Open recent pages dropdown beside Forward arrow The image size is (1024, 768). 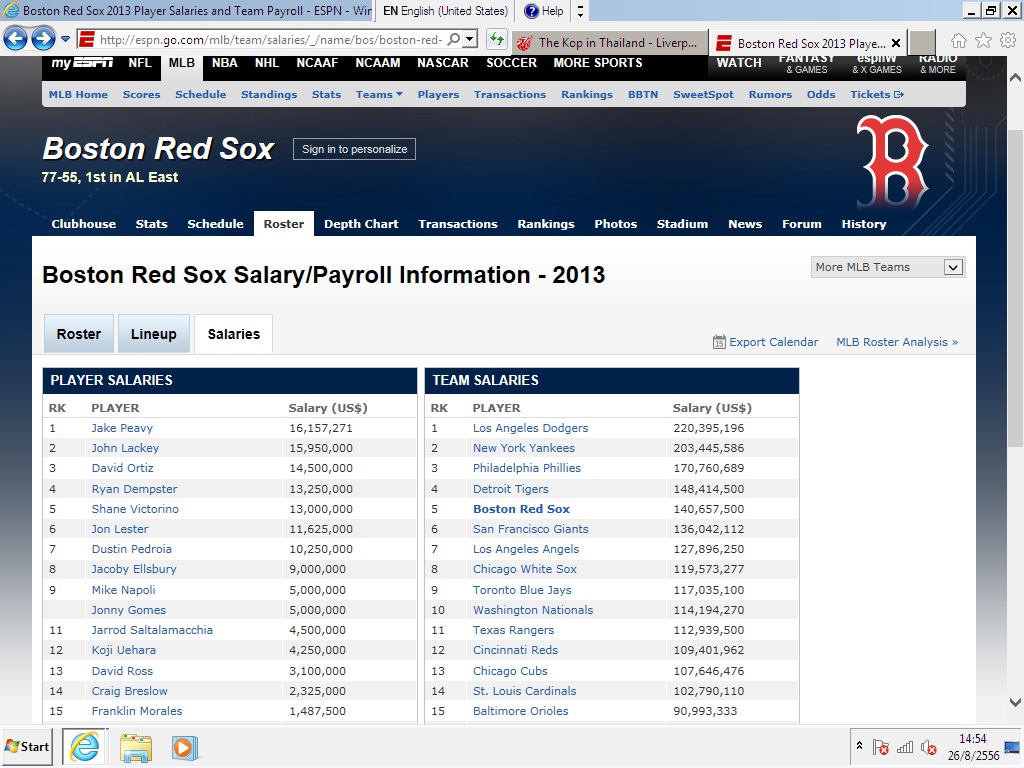coord(65,39)
